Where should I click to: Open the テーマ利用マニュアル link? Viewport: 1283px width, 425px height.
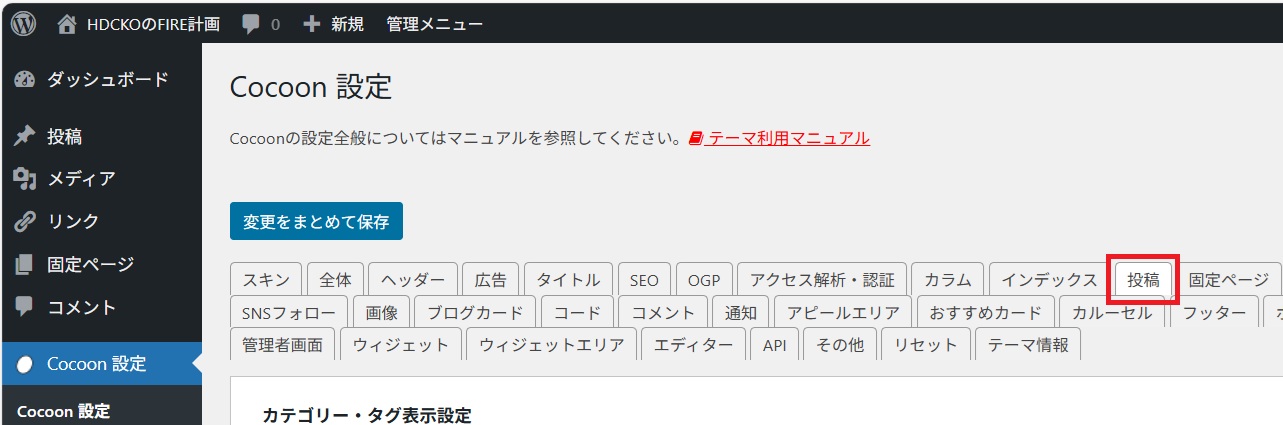coord(789,138)
